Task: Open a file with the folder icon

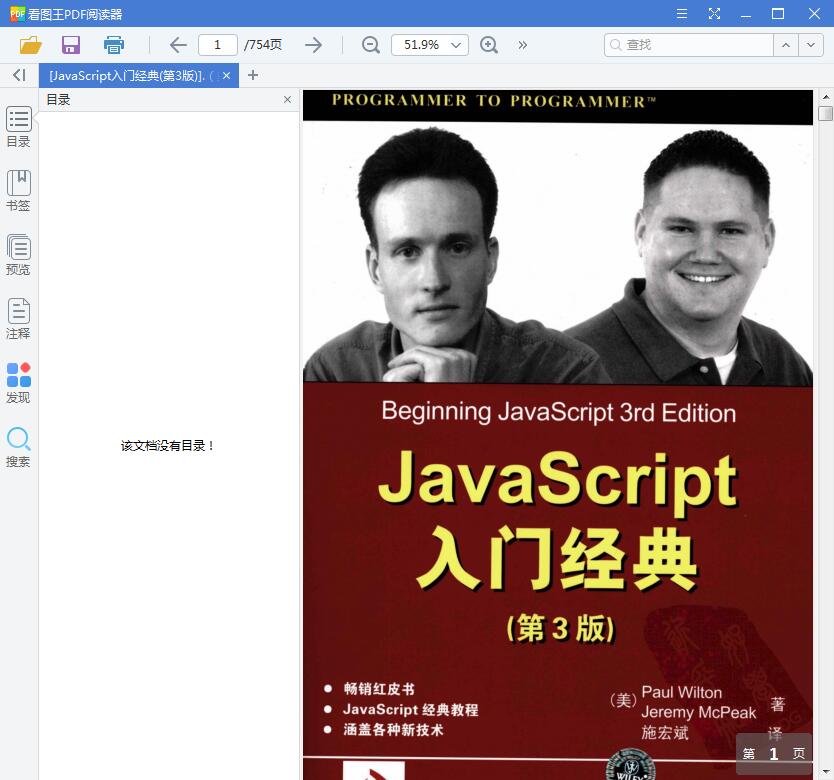Action: [x=30, y=45]
